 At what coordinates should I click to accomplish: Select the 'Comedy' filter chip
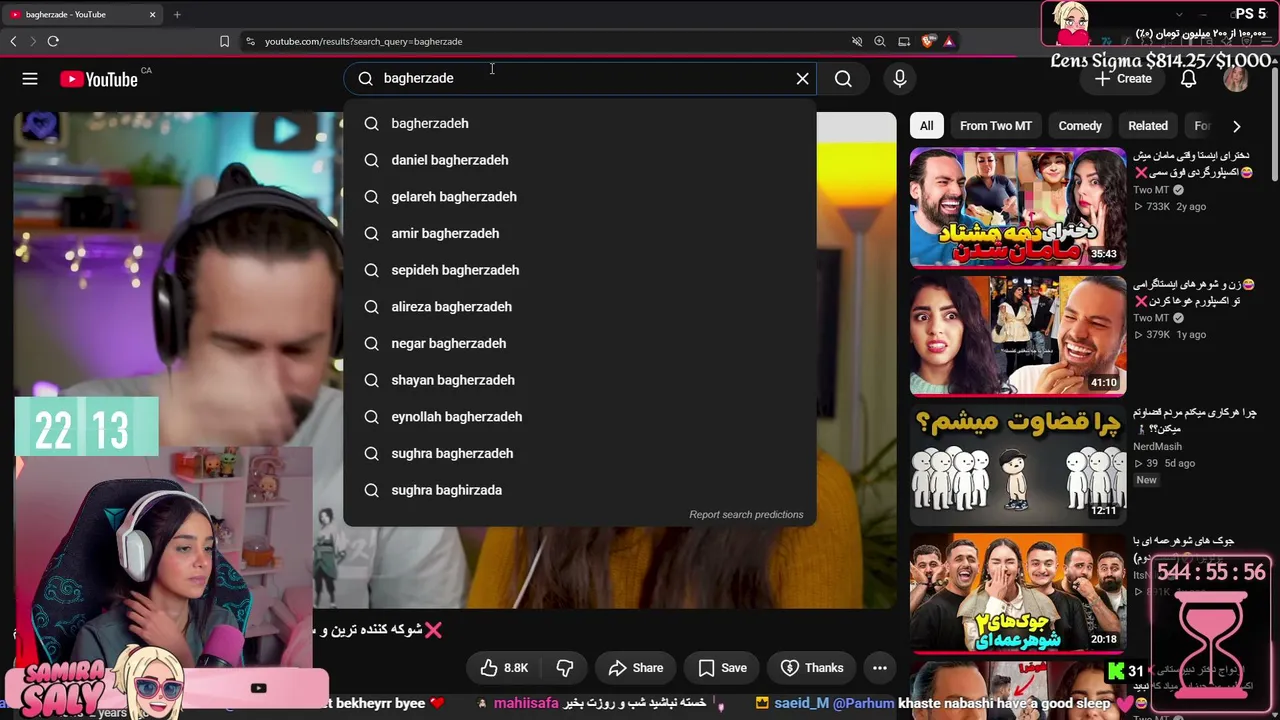pos(1080,126)
